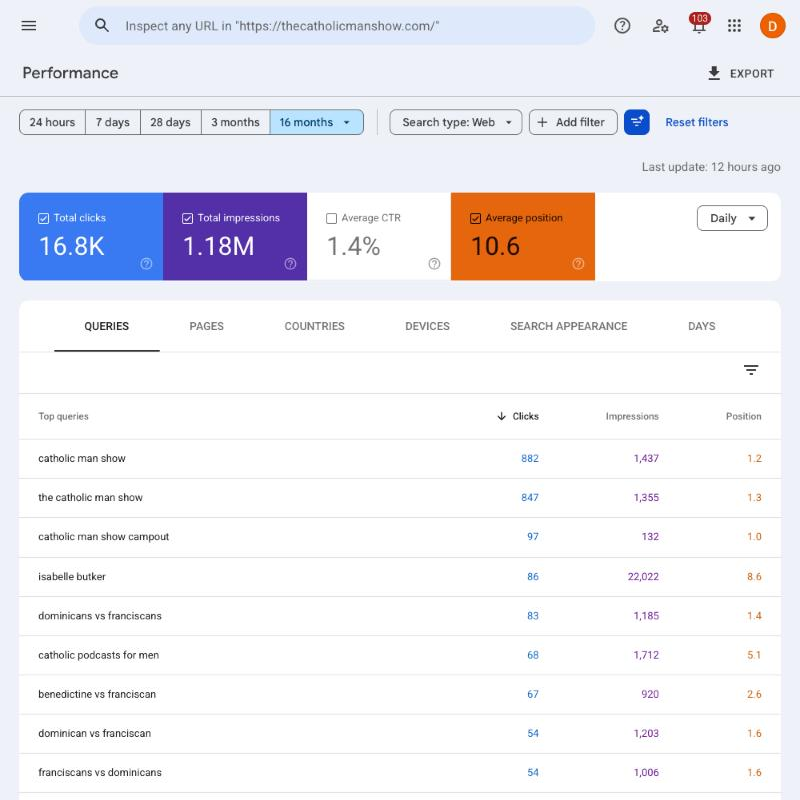Sort by the Impressions column header
This screenshot has height=800, width=800.
coord(632,416)
